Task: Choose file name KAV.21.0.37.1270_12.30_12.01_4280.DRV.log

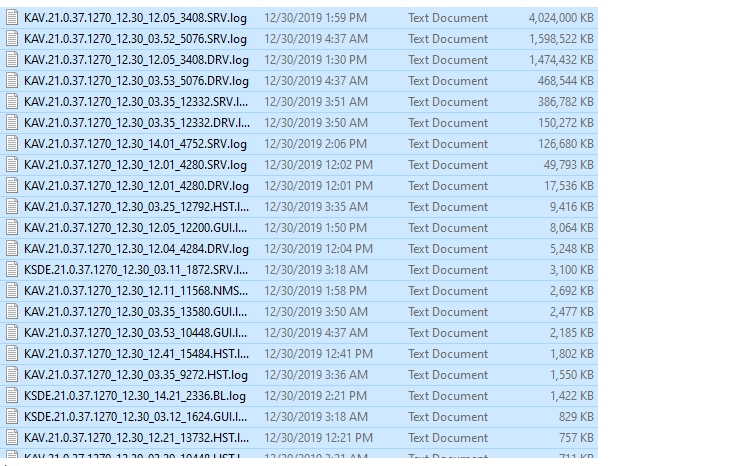Action: tap(136, 186)
